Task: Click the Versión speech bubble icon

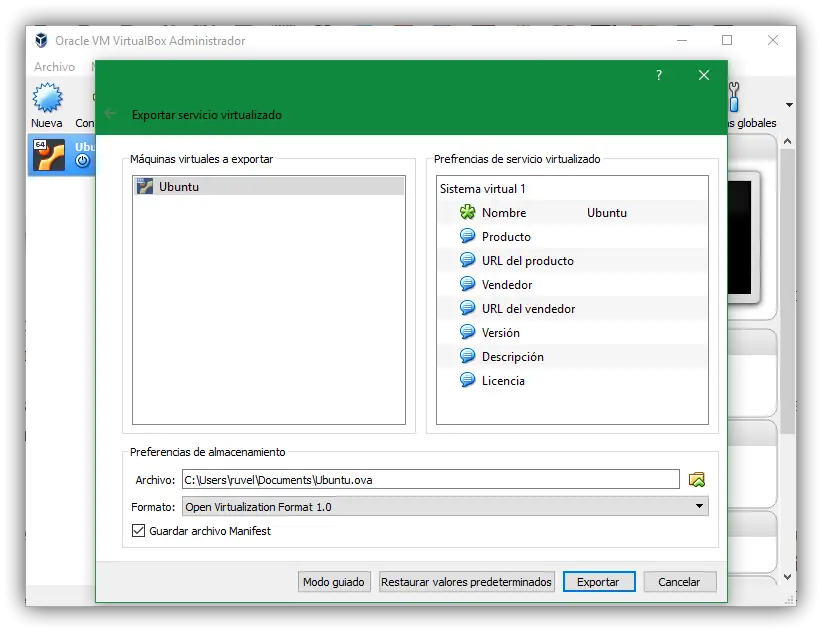Action: (x=467, y=332)
